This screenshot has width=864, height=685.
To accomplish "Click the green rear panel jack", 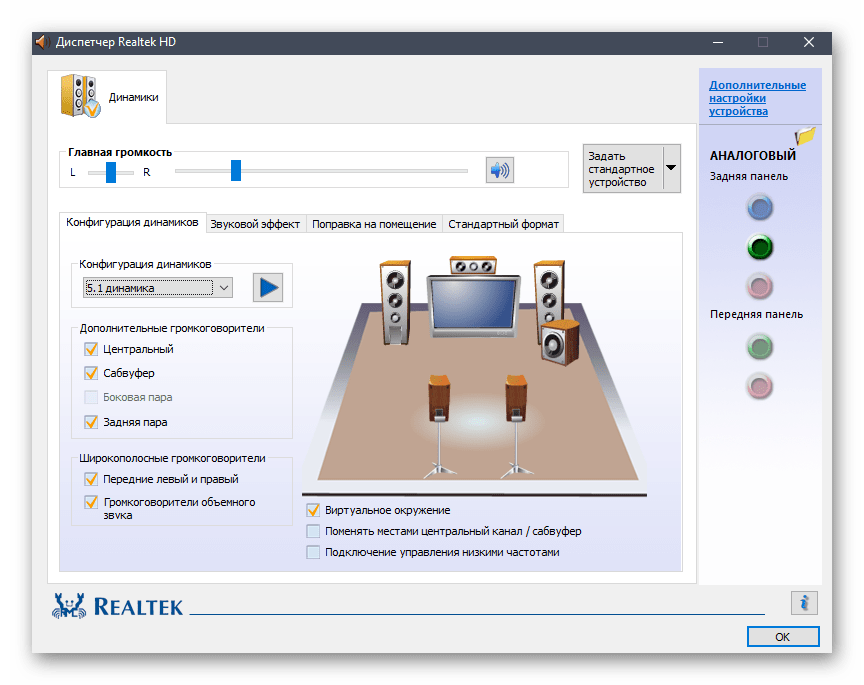I will 761,246.
